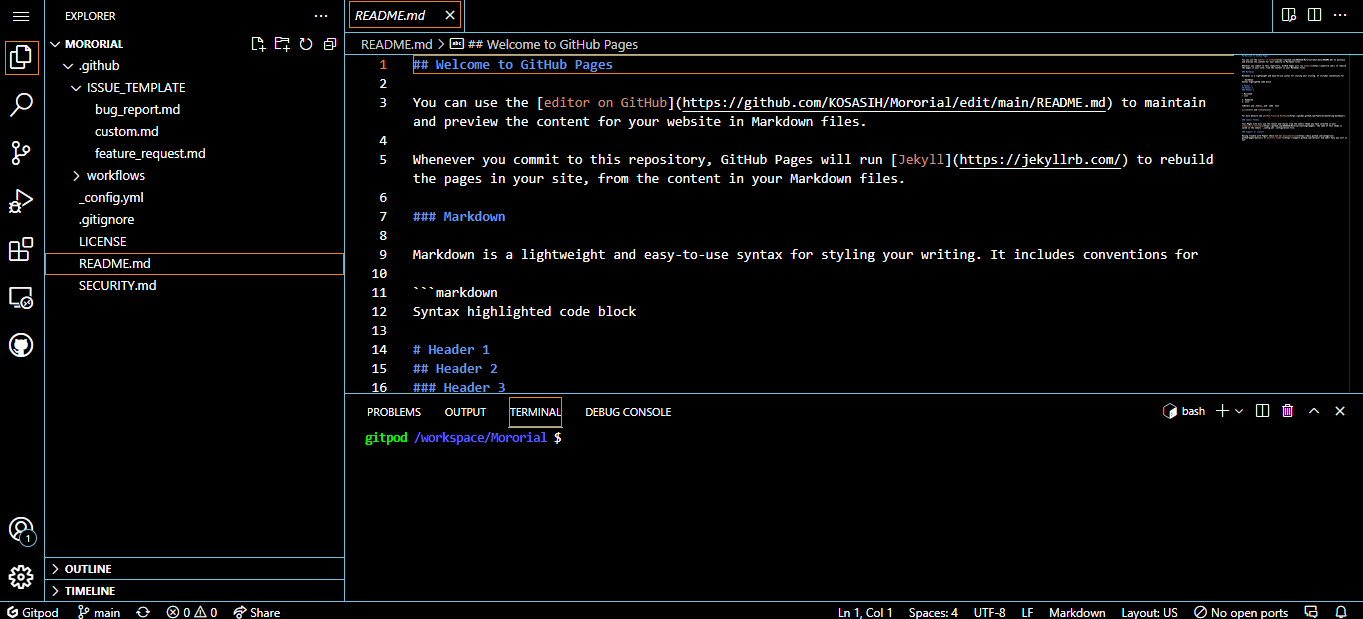Collapse the .github folder
Image resolution: width=1363 pixels, height=619 pixels.
coord(194,66)
